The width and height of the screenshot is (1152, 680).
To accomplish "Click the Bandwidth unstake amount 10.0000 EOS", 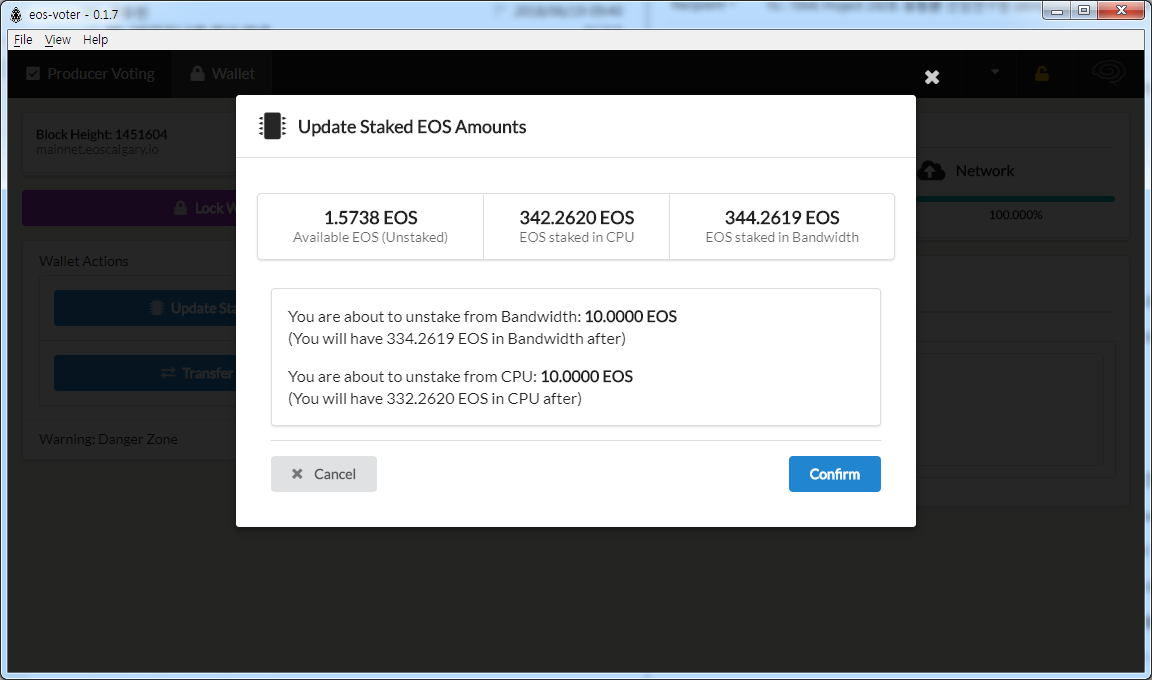I will pyautogui.click(x=630, y=317).
